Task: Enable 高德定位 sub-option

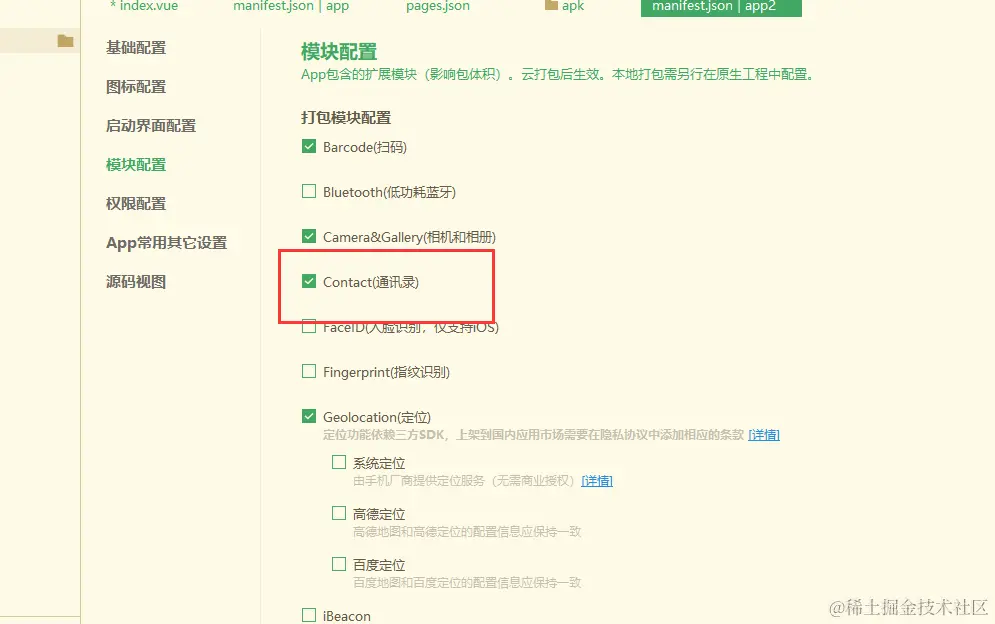Action: point(340,513)
